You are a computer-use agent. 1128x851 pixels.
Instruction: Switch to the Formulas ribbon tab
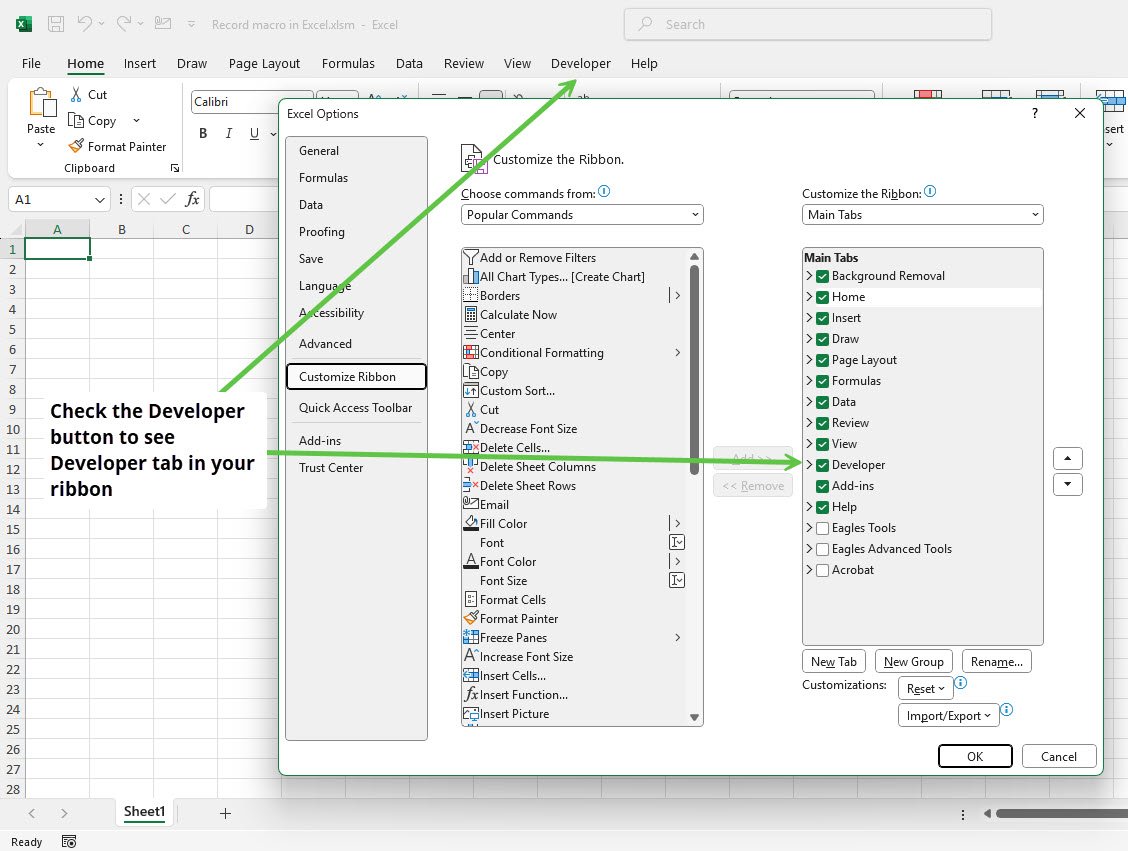(x=348, y=63)
